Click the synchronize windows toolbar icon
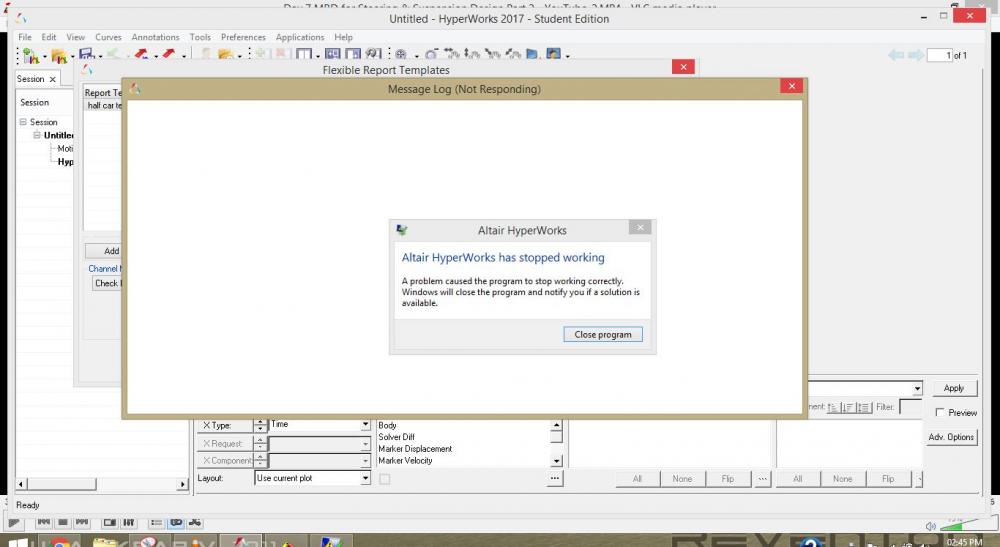 (374, 55)
